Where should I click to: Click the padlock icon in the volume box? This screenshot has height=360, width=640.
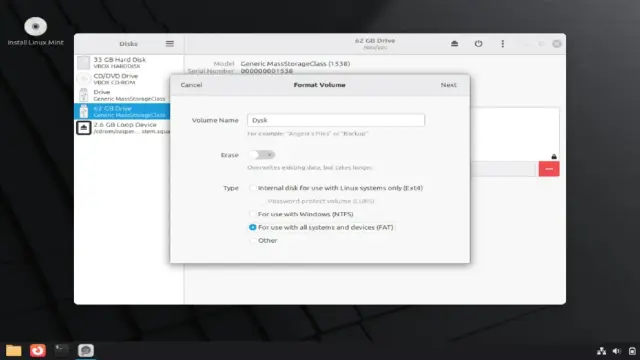[554, 156]
